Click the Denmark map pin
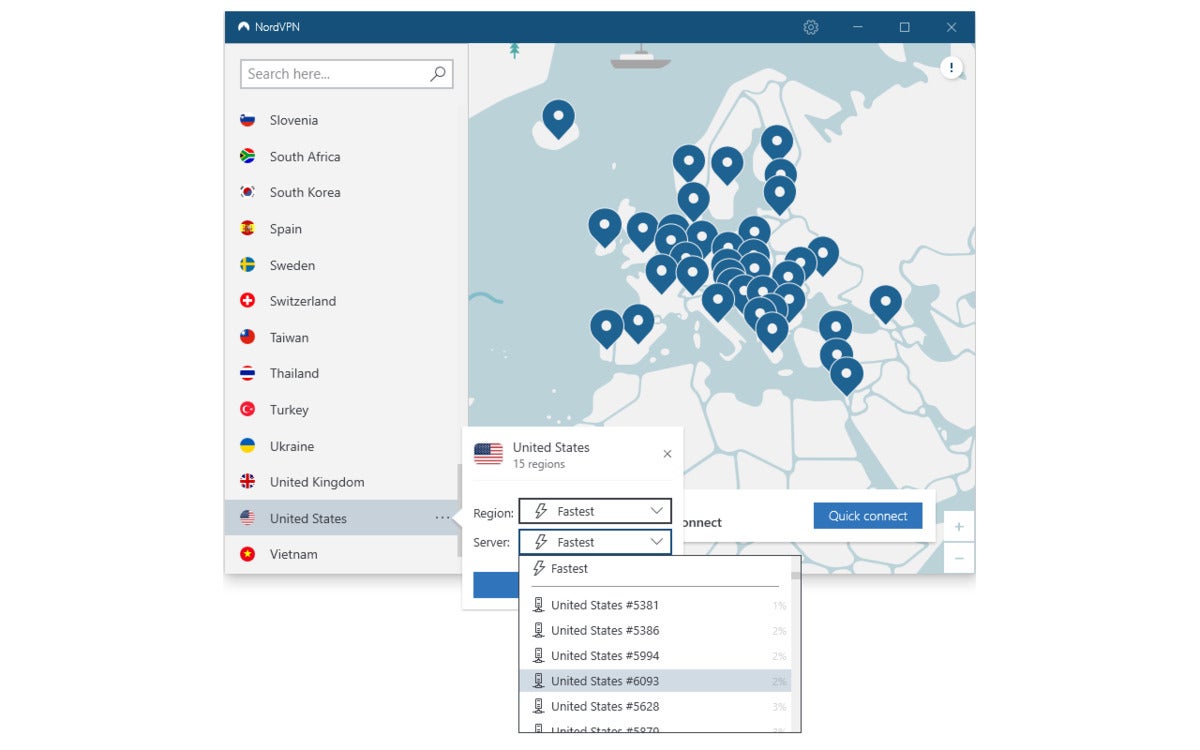 click(693, 201)
